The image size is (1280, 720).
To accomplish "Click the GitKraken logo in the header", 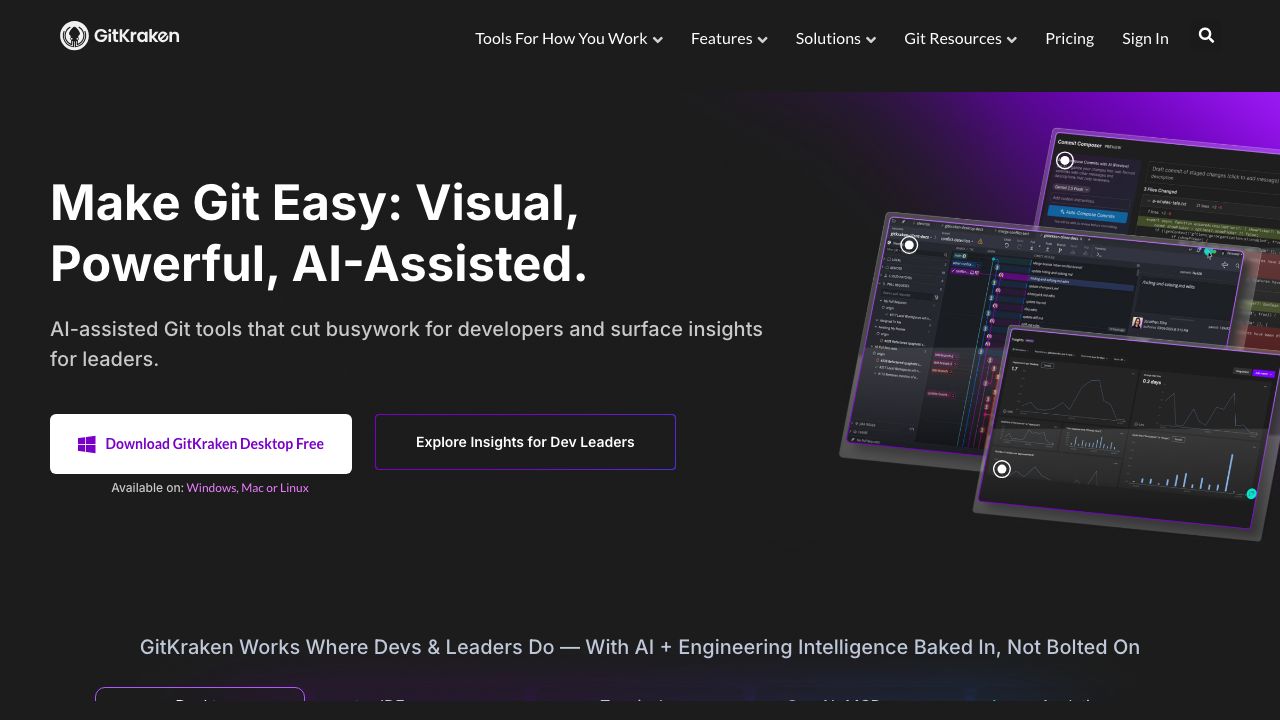I will coord(120,36).
